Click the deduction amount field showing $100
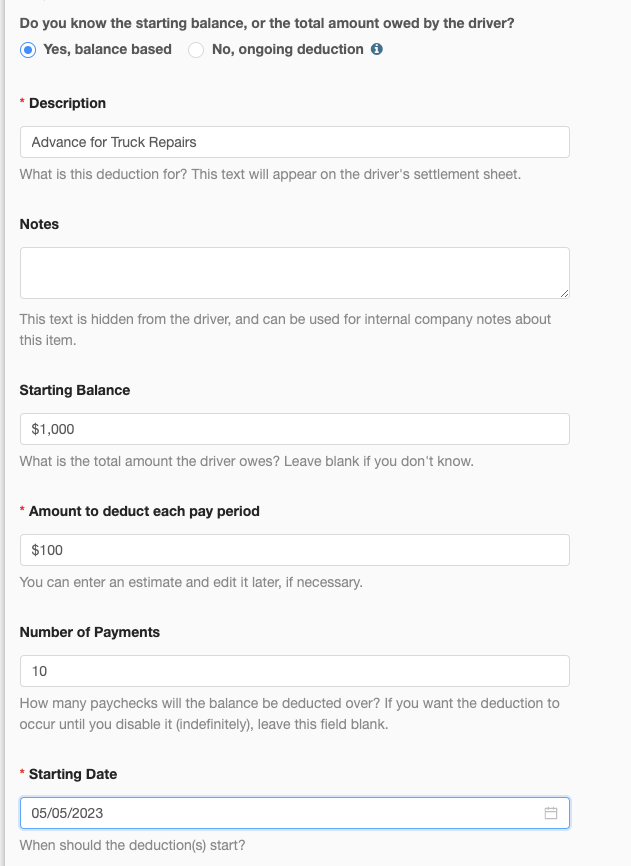The image size is (631, 866). point(295,550)
